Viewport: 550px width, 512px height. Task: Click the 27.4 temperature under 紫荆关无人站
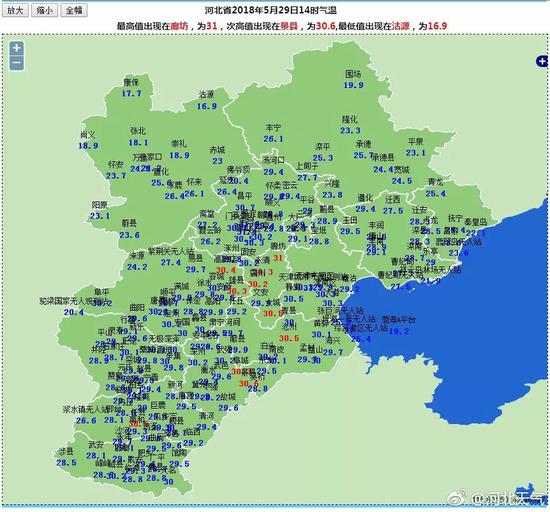pyautogui.click(x=171, y=262)
